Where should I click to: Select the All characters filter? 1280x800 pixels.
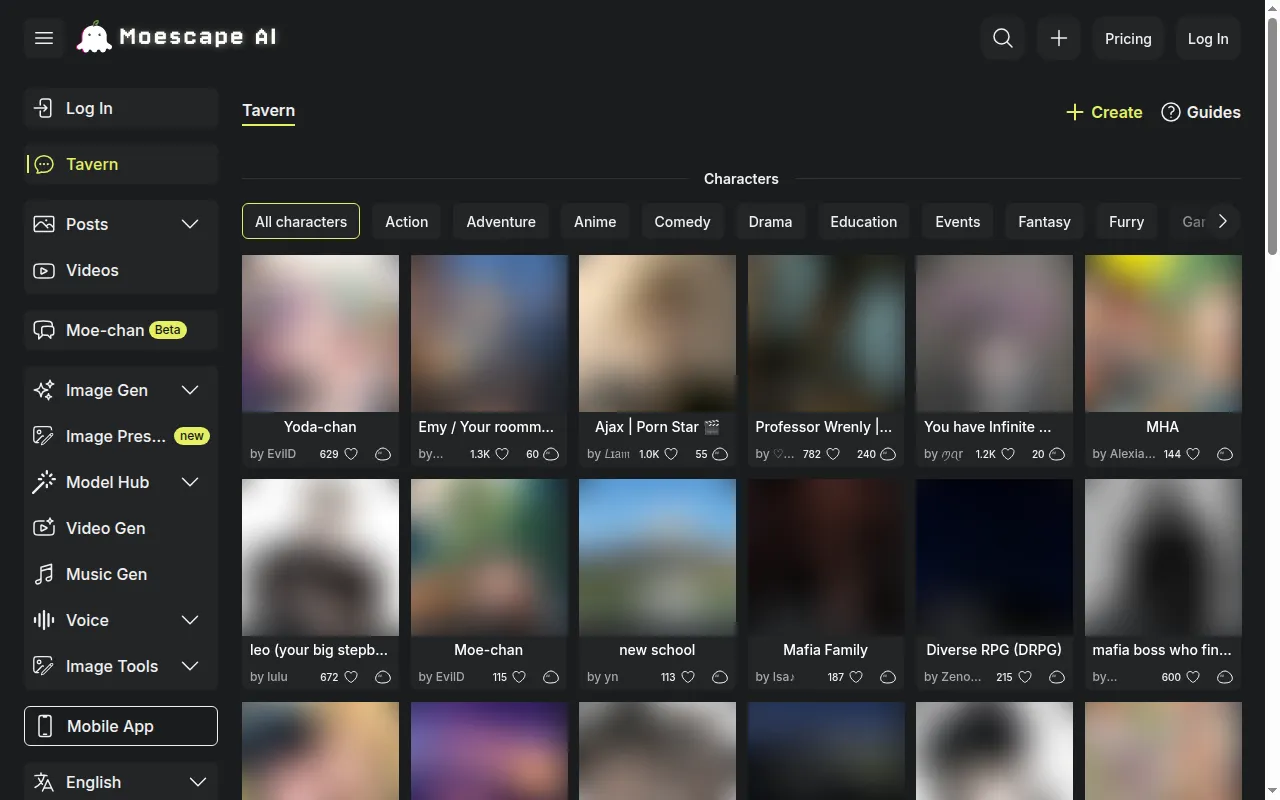point(301,222)
